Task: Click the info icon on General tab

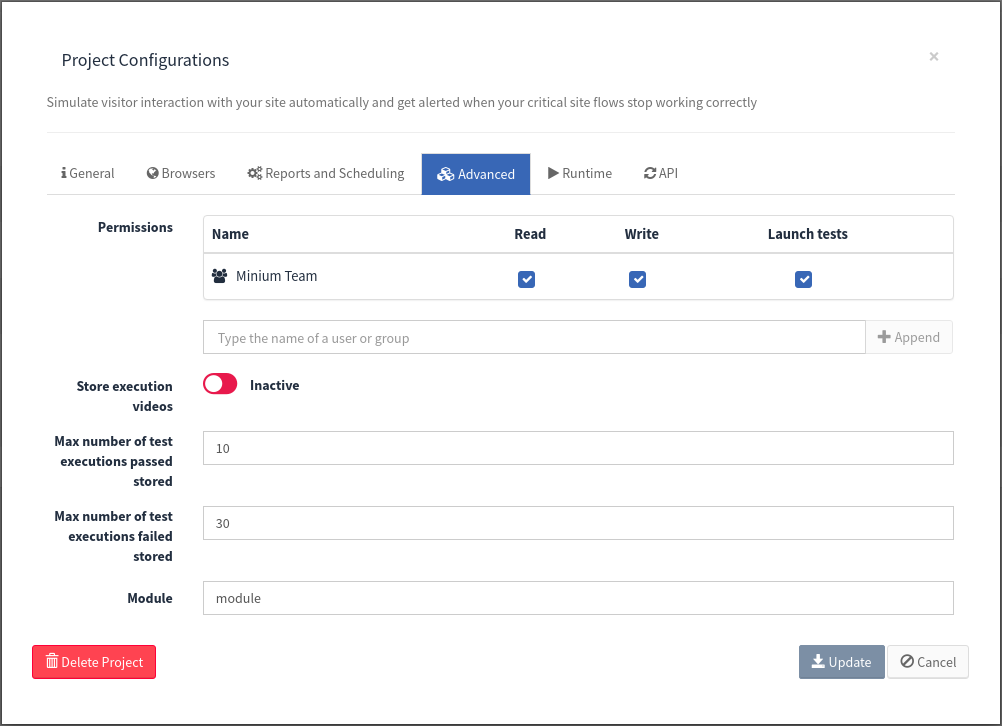Action: coord(64,173)
